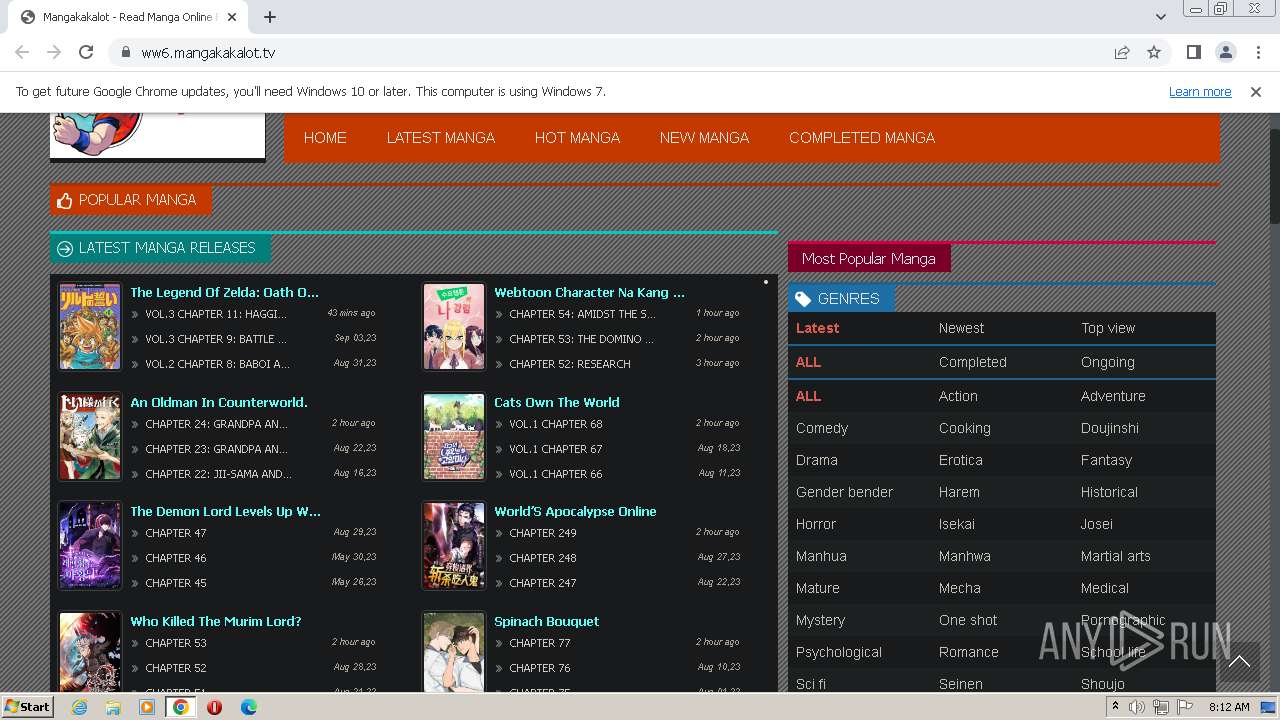Open media player taskbar icon

[x=147, y=707]
